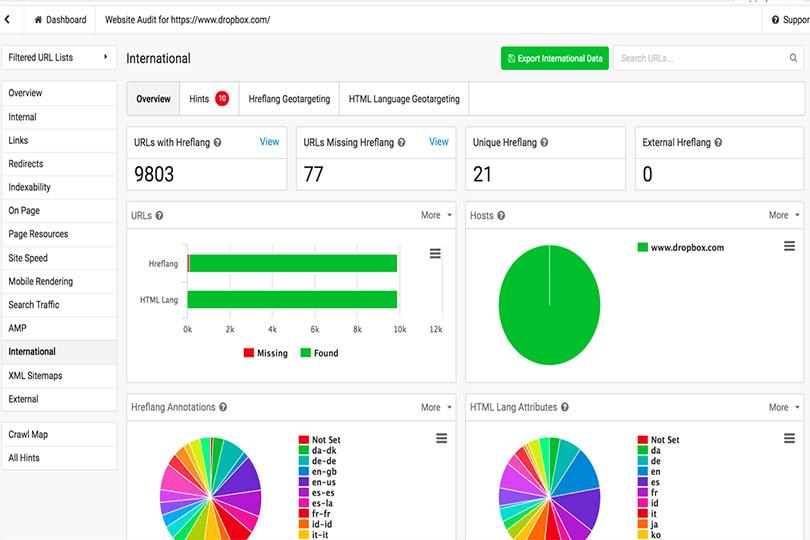Open Site Speed in sidebar

coord(59,257)
